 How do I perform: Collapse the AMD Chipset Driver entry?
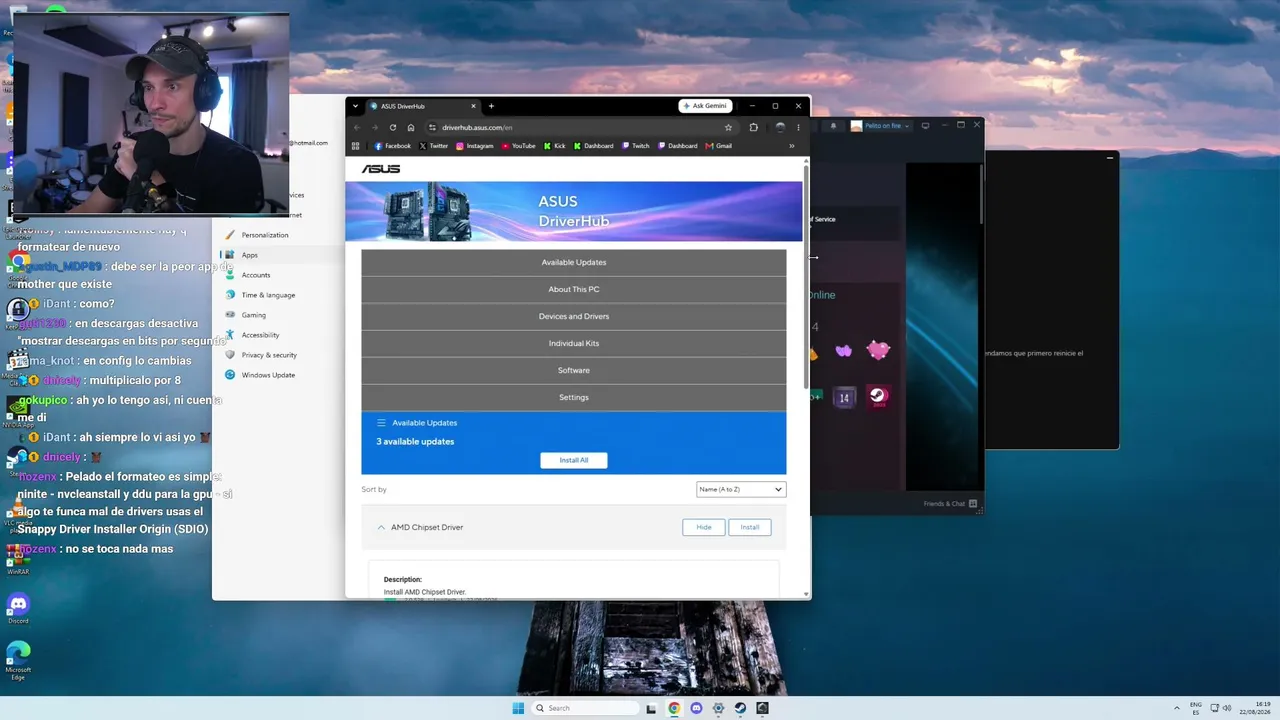(x=381, y=527)
